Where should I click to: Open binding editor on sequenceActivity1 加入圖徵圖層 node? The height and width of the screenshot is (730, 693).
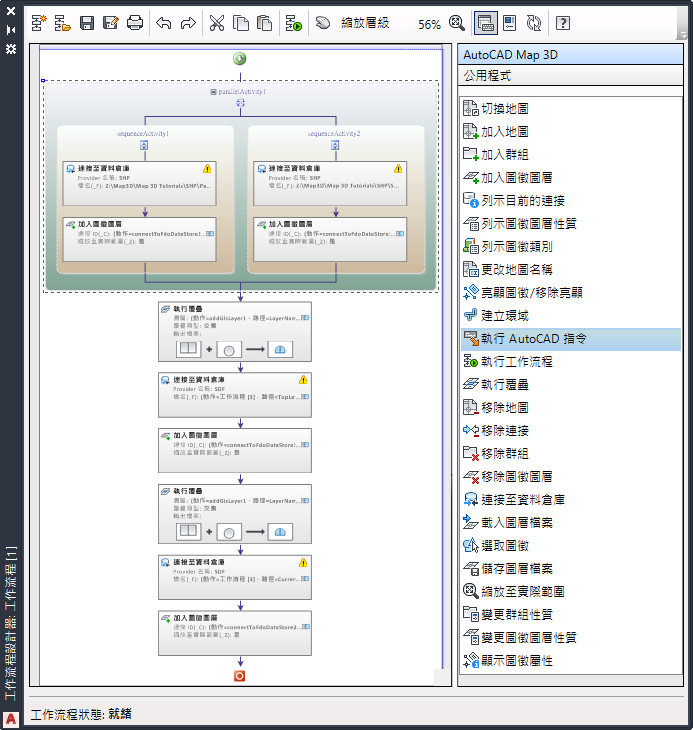[210, 234]
